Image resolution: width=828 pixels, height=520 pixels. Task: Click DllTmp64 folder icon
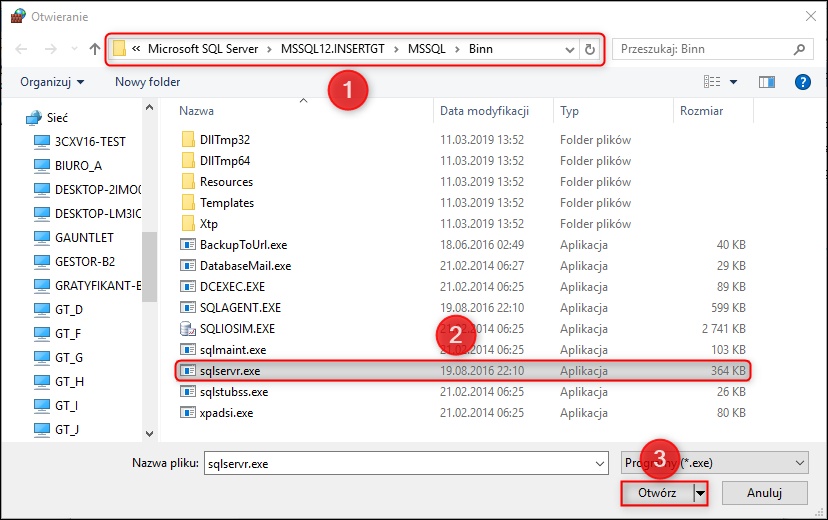[188, 160]
